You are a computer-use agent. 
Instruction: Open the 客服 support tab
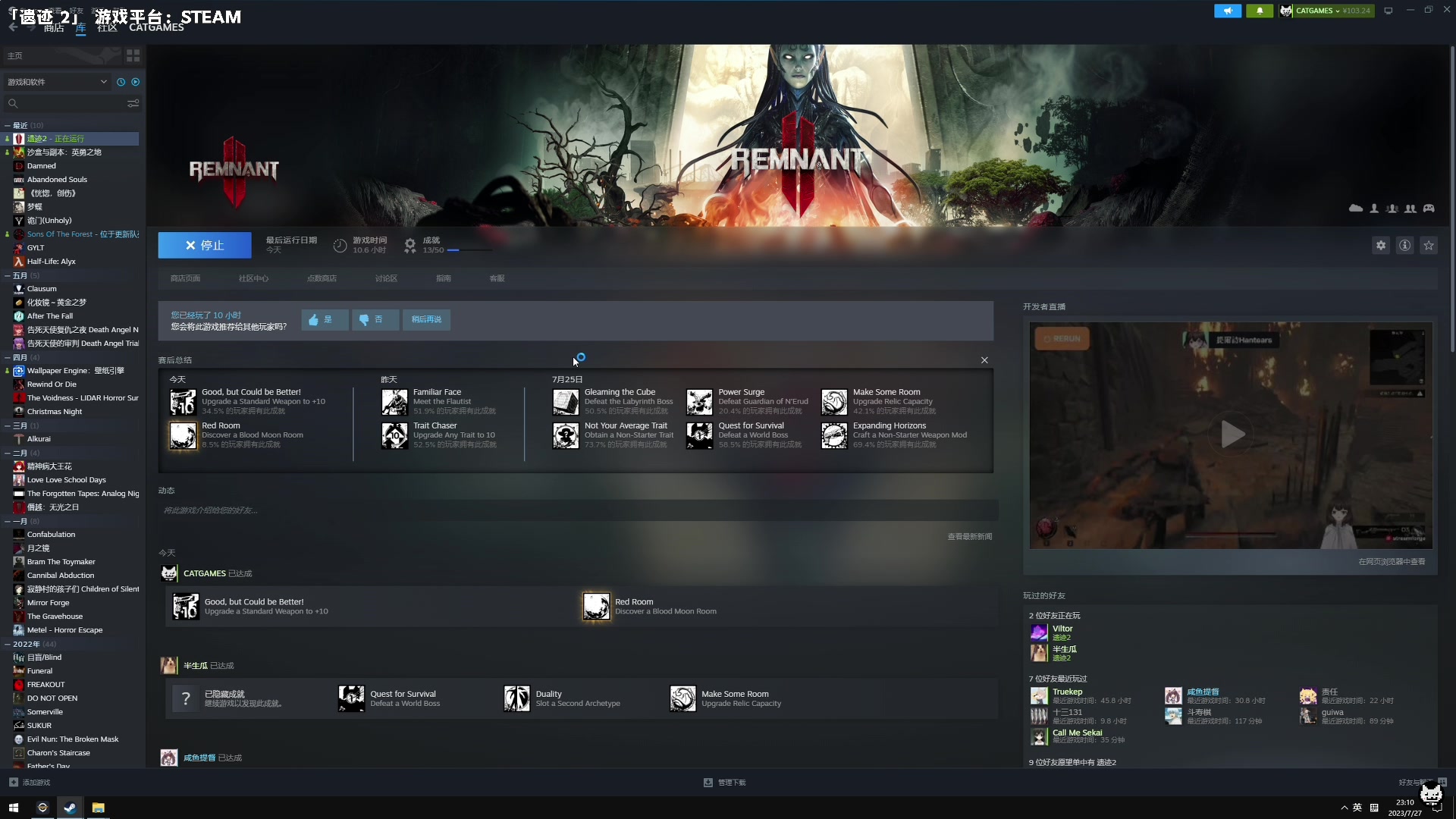[497, 278]
